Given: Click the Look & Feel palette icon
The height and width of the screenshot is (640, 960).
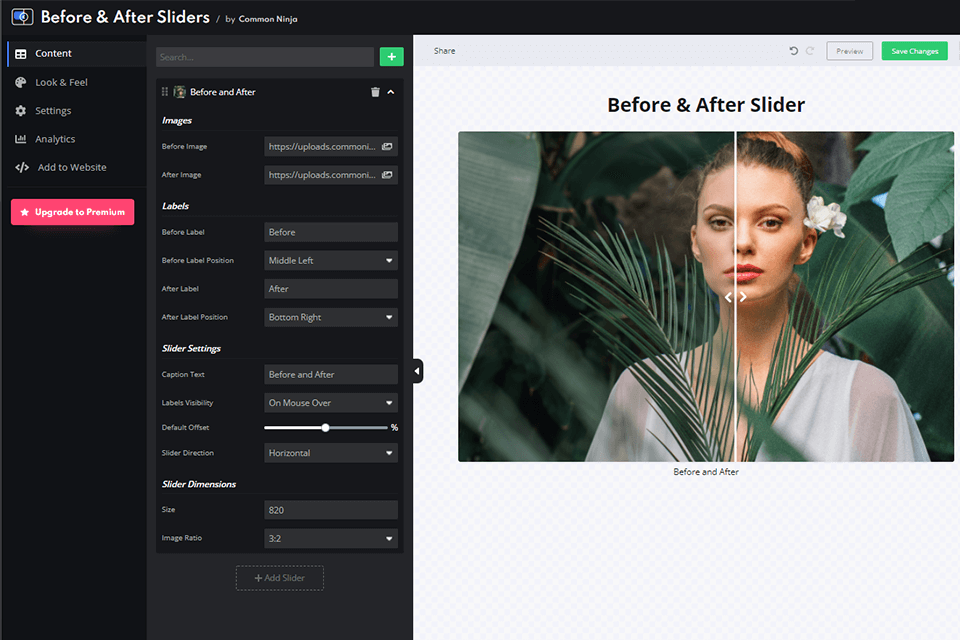Looking at the screenshot, I should [x=21, y=82].
